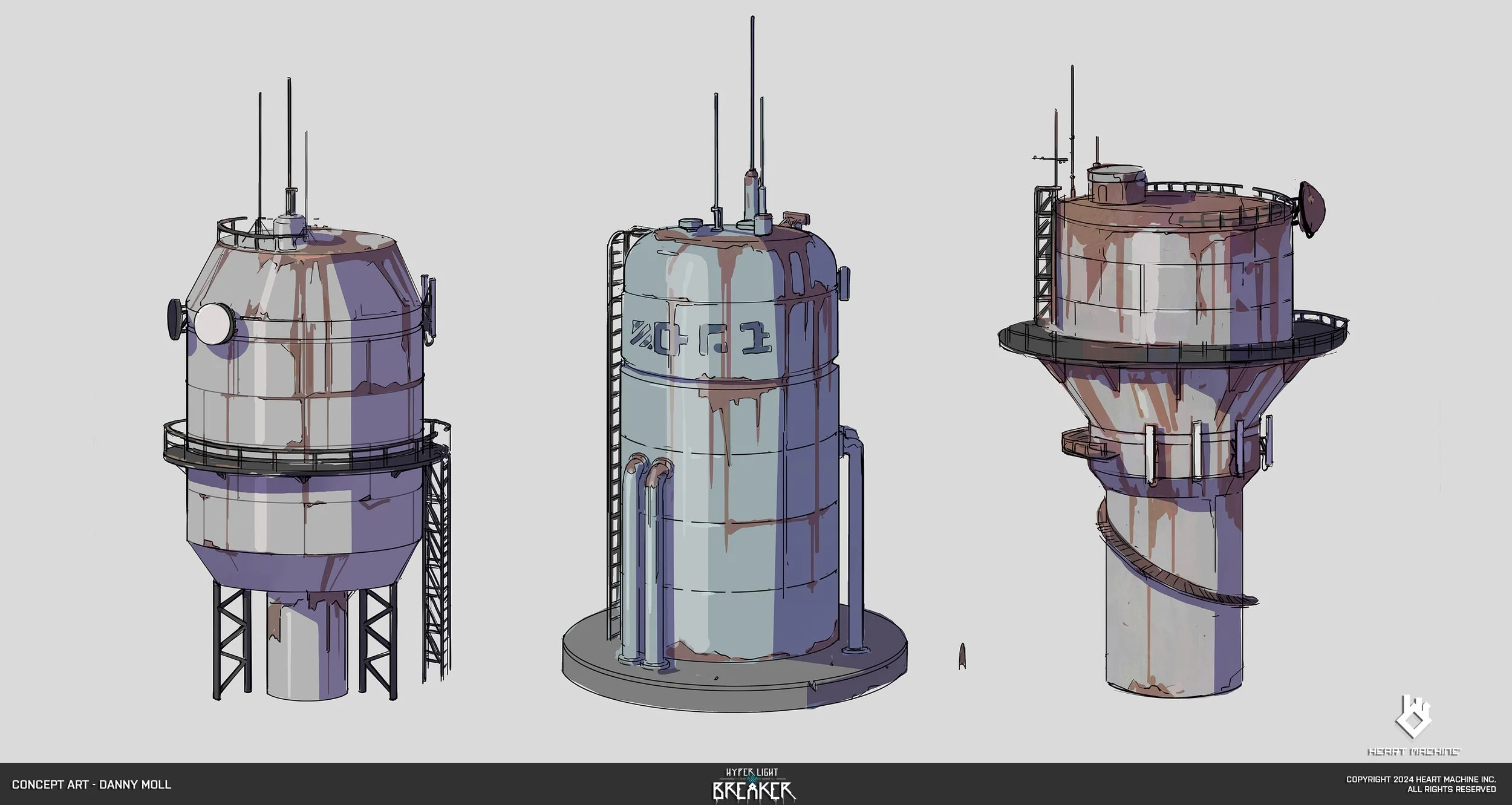The height and width of the screenshot is (805, 1512).
Task: Click the Hyper Light Breaker logo in footer
Action: (754, 784)
